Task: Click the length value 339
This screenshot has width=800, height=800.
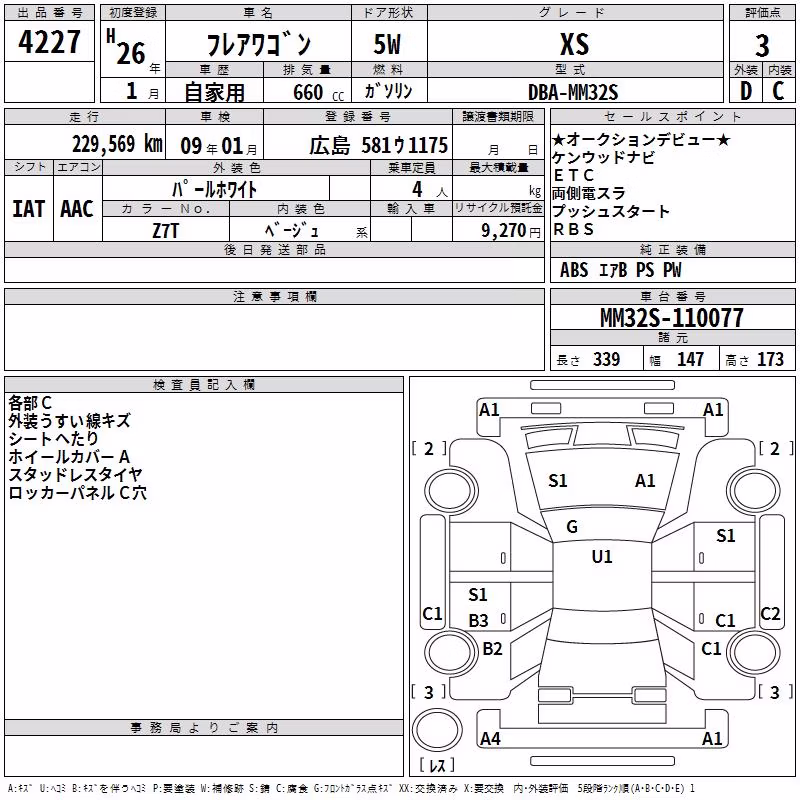Action: click(607, 360)
